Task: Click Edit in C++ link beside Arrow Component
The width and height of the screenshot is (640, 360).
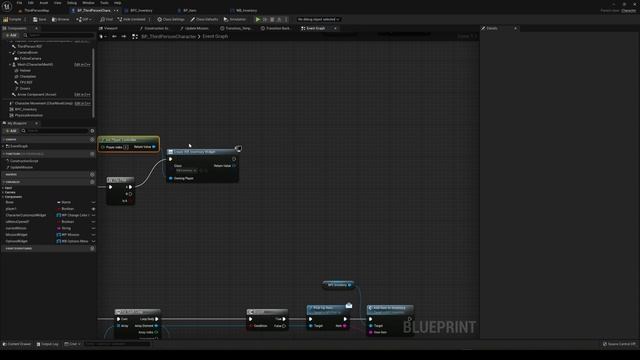Action: [82, 94]
